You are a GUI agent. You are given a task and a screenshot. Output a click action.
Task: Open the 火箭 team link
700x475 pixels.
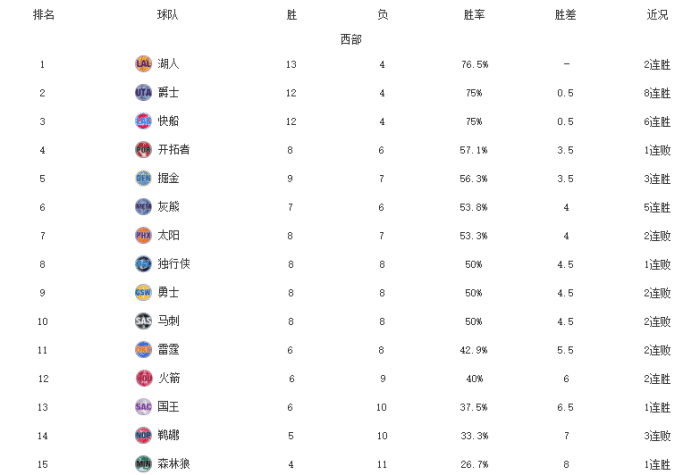pos(168,378)
